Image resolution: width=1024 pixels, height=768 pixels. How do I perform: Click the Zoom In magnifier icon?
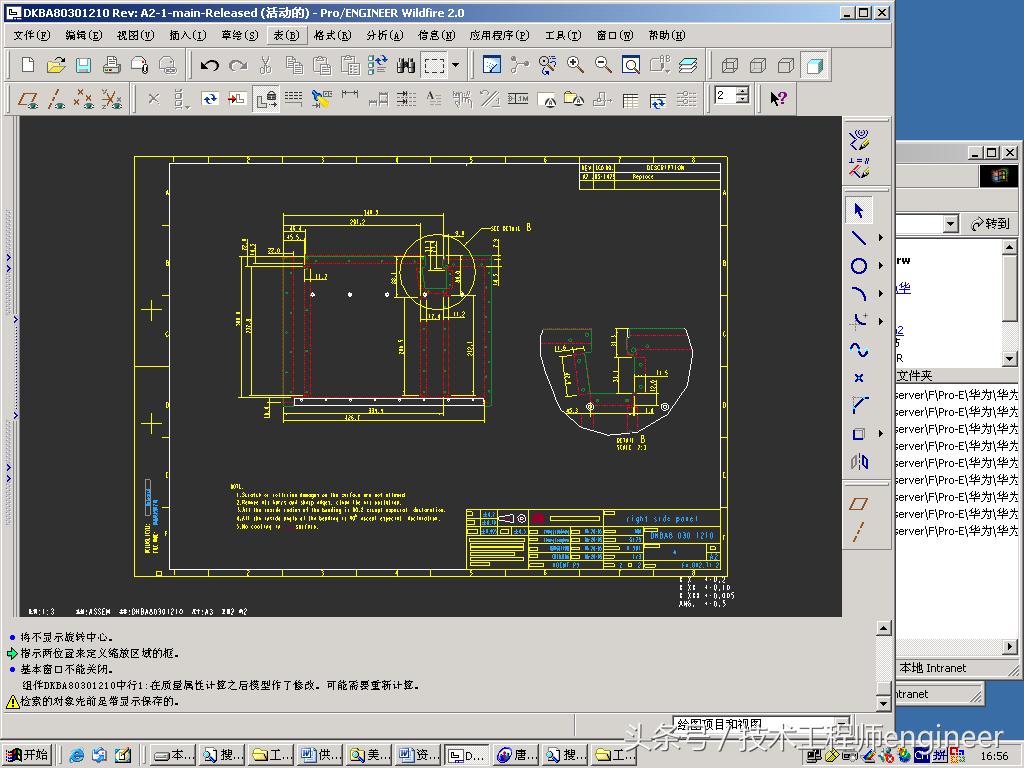(576, 66)
